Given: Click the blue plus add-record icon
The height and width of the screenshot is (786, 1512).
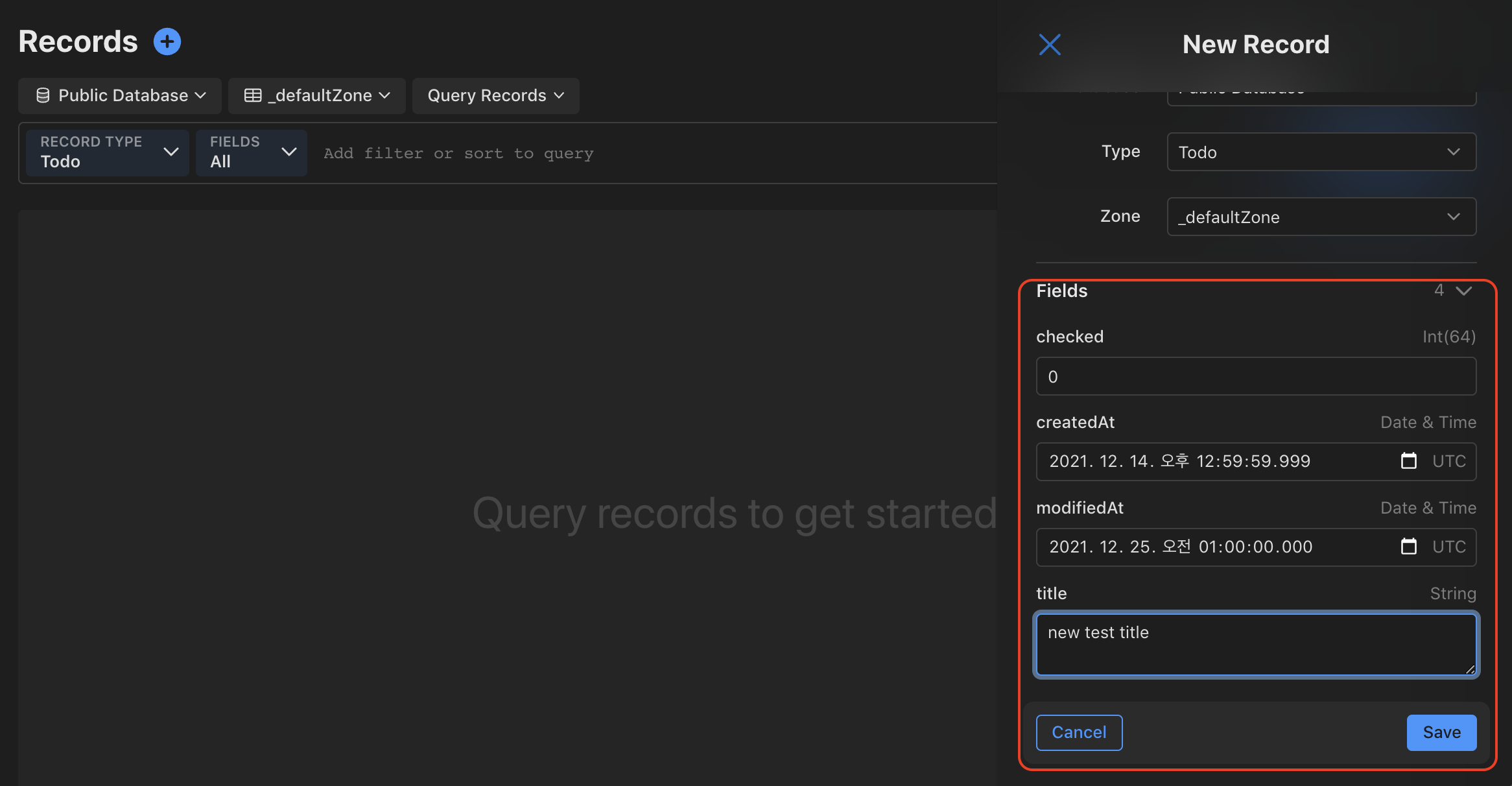Looking at the screenshot, I should click(x=167, y=42).
